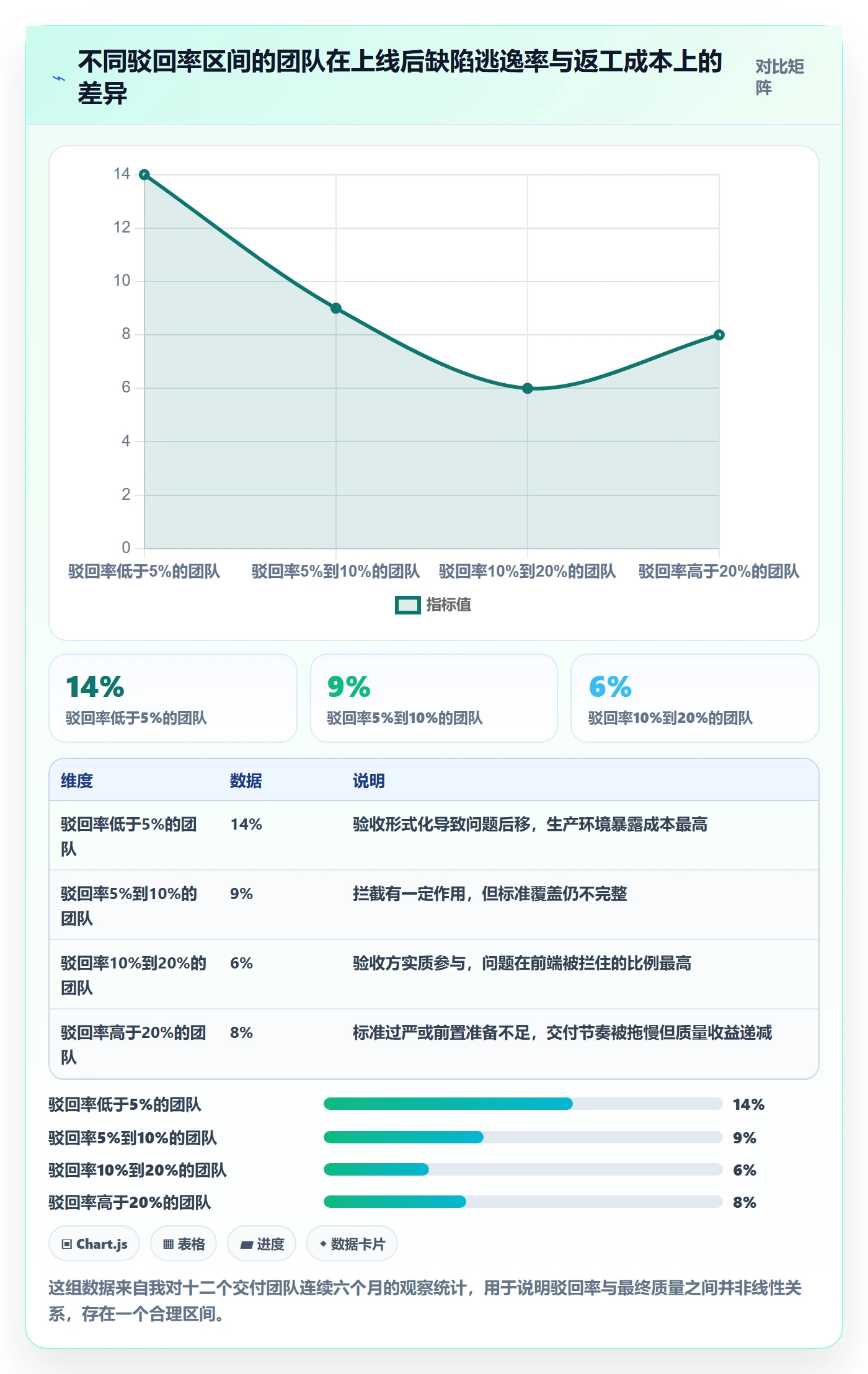Click the progress bar for 驳回率高于20%的团队
868x1374 pixels.
pyautogui.click(x=523, y=1202)
